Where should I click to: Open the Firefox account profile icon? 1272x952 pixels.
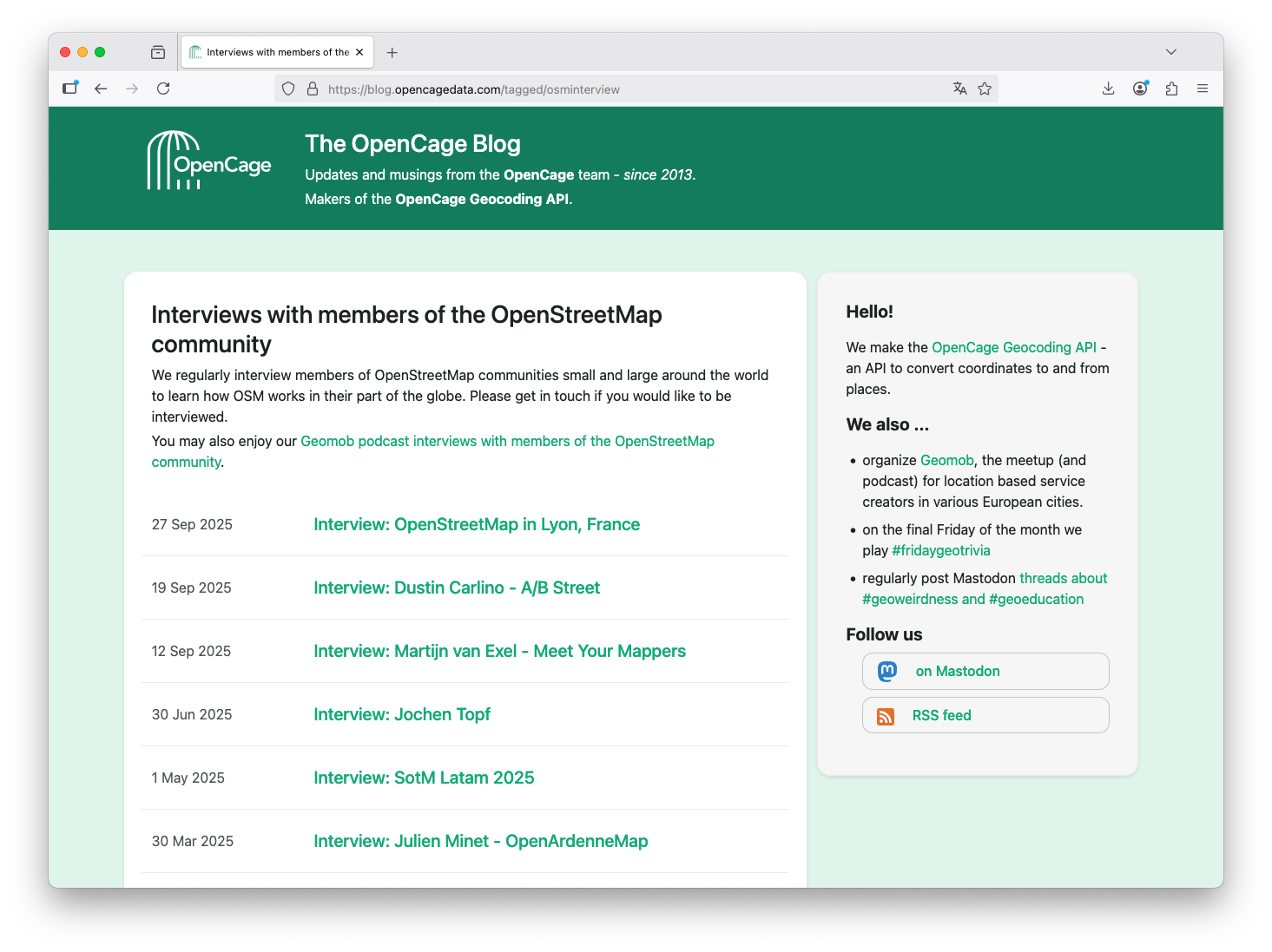[x=1140, y=89]
